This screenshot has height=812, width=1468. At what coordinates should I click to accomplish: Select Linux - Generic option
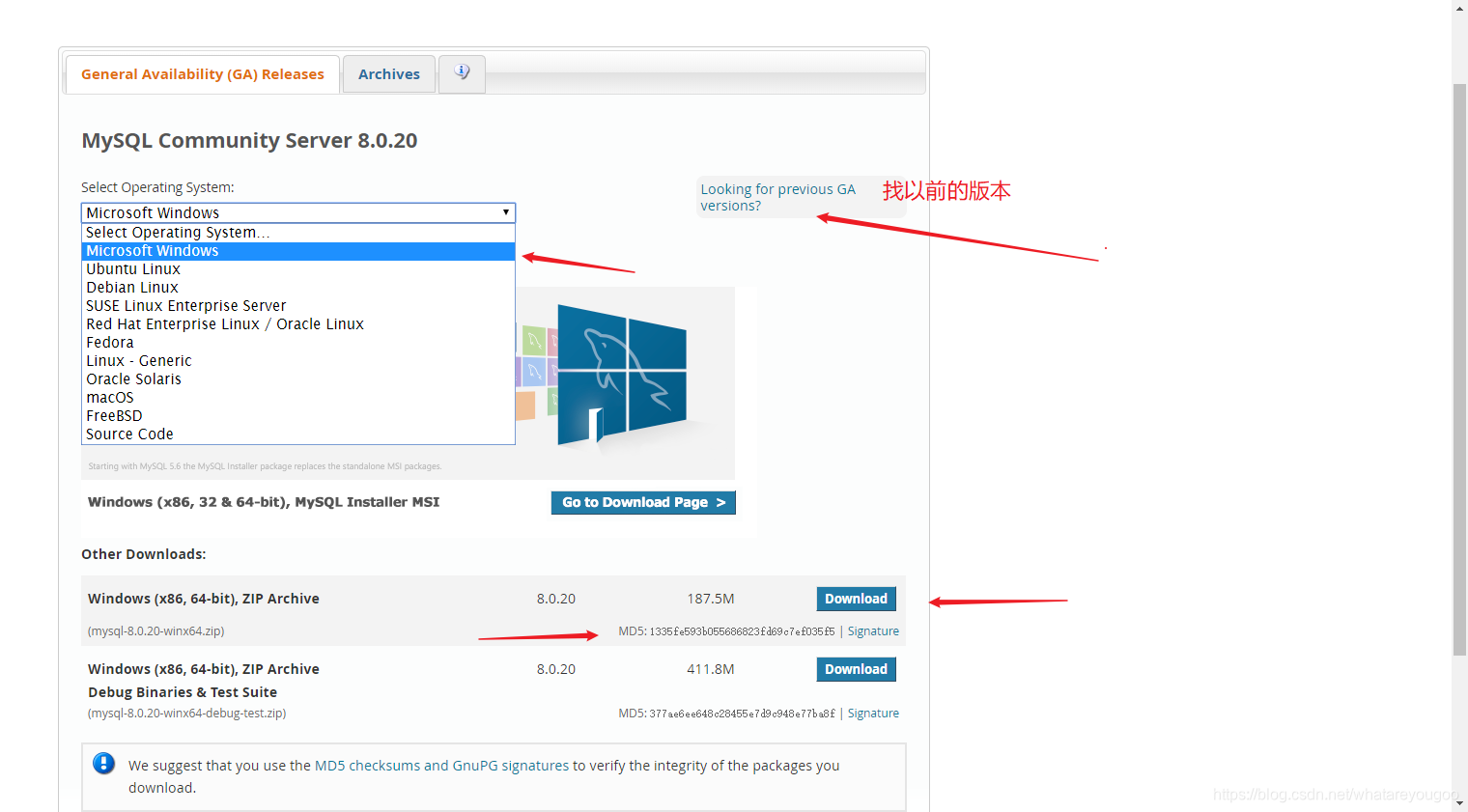[x=298, y=361]
